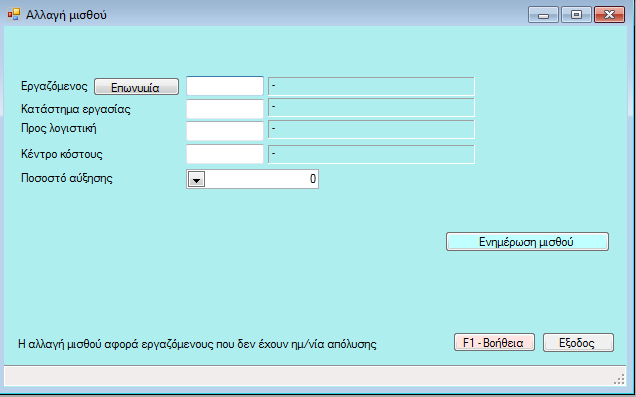The width and height of the screenshot is (636, 397).
Task: Click the Αλλαγή μισθού title text
Action: coord(66,15)
